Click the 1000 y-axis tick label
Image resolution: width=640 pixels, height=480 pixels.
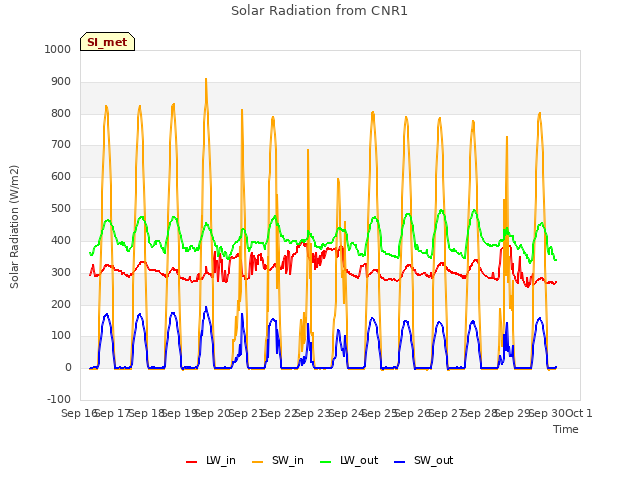(58, 49)
